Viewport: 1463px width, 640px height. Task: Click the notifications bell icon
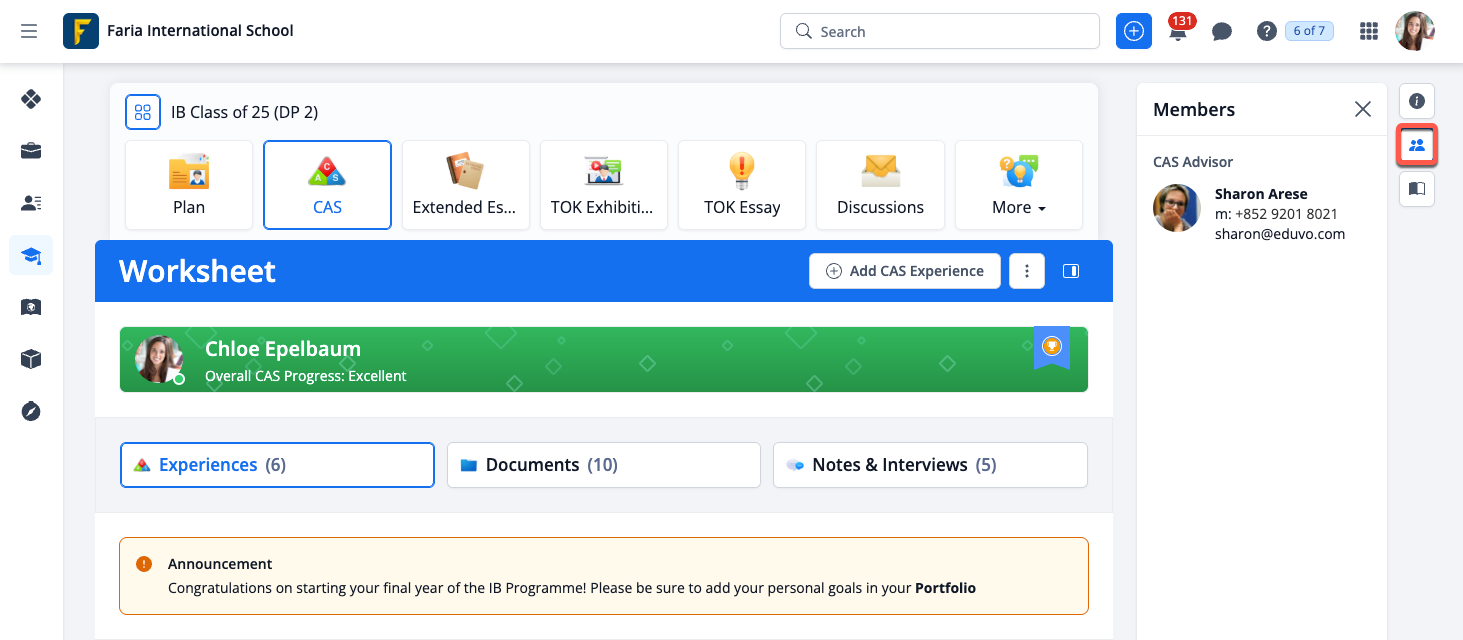[x=1178, y=33]
